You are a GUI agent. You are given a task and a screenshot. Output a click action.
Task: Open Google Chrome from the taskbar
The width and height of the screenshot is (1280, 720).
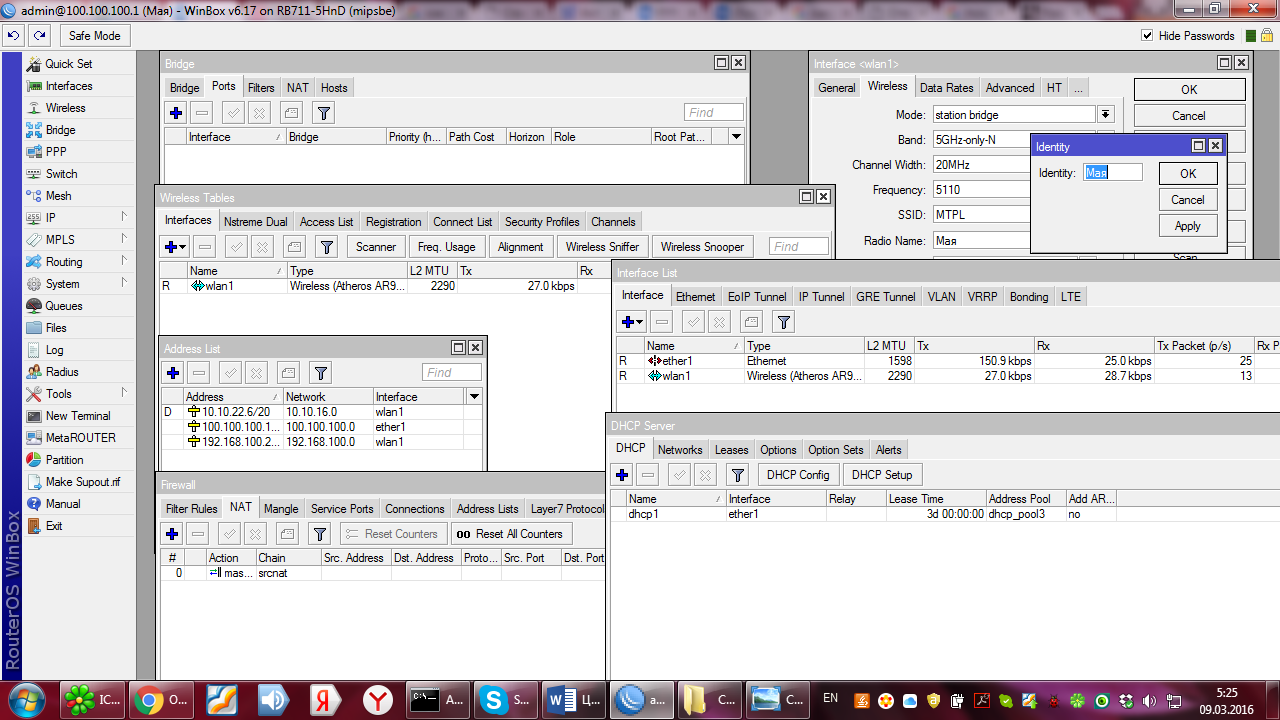tap(150, 700)
